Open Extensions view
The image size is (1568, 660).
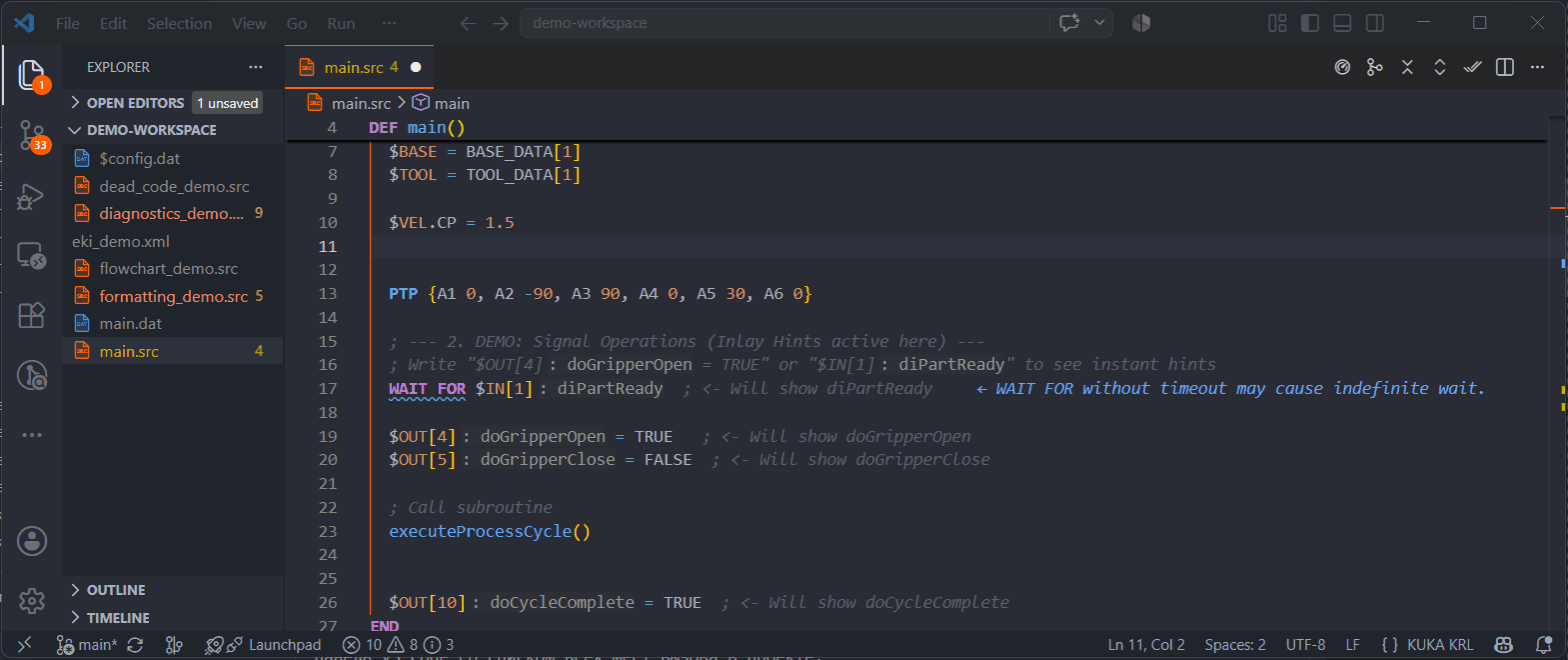click(x=32, y=315)
